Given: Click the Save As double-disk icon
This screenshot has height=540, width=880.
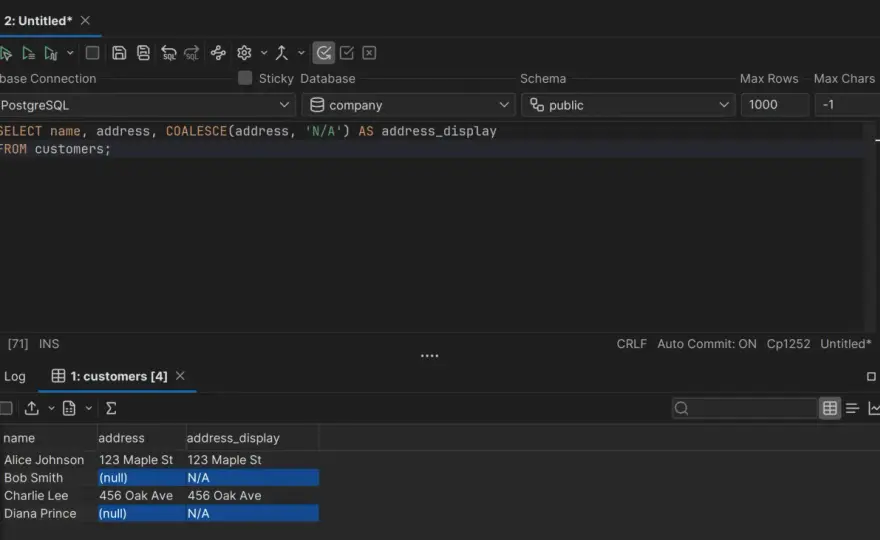Looking at the screenshot, I should click(143, 53).
